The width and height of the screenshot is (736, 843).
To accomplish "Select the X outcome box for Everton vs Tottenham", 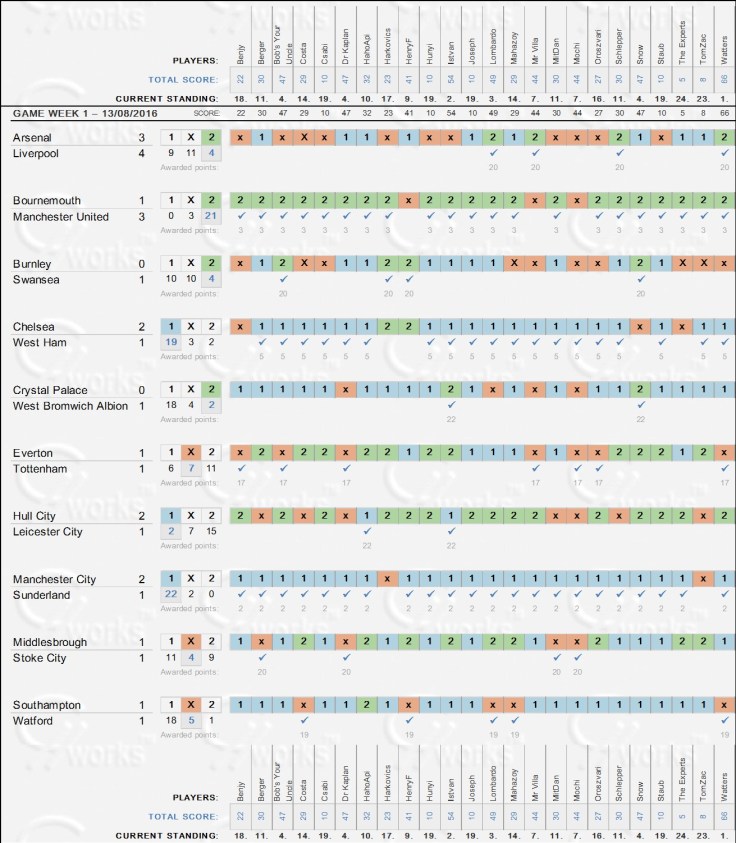I will pyautogui.click(x=191, y=452).
